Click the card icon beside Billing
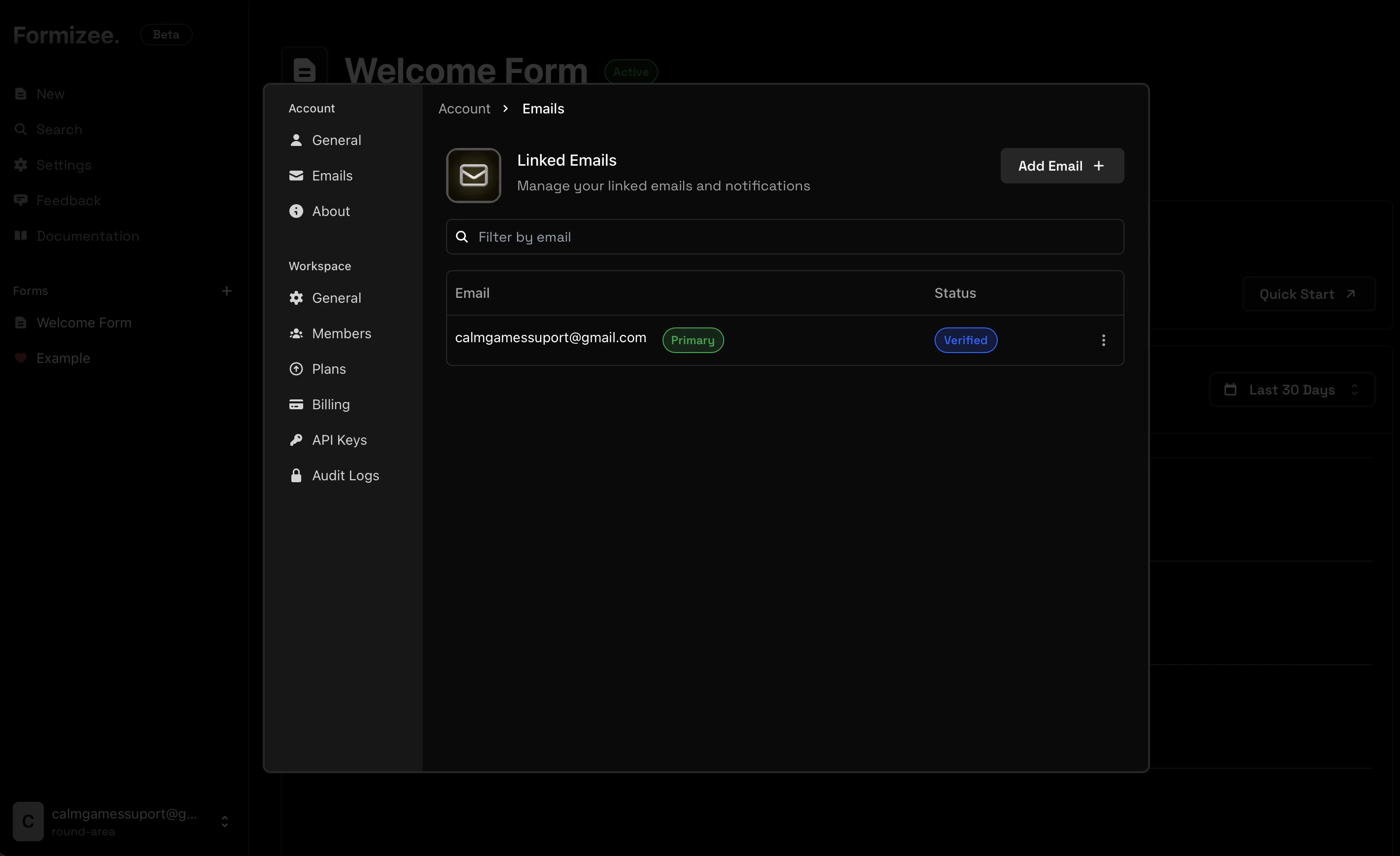This screenshot has width=1400, height=856. click(x=296, y=404)
